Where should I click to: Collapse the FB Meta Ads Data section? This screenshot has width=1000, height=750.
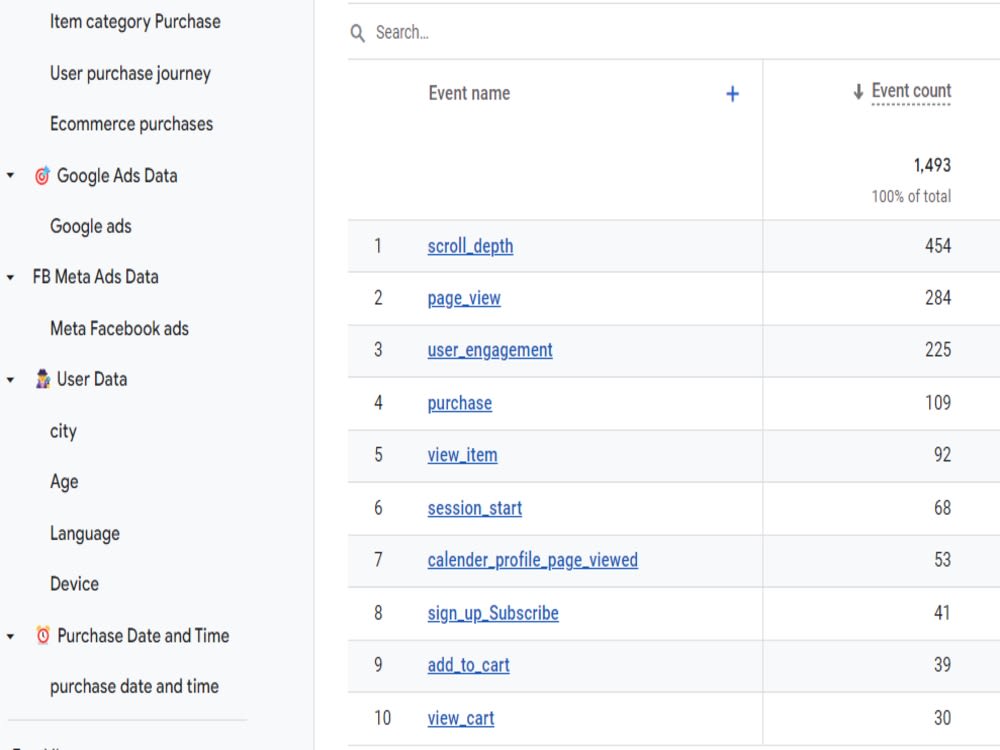point(12,276)
